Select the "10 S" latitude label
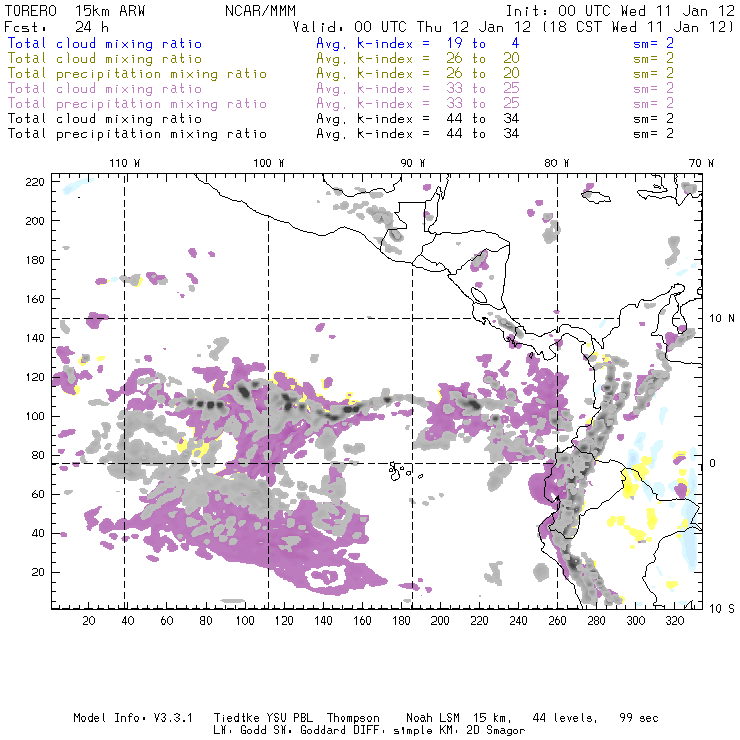This screenshot has height=740, width=740. (x=722, y=609)
